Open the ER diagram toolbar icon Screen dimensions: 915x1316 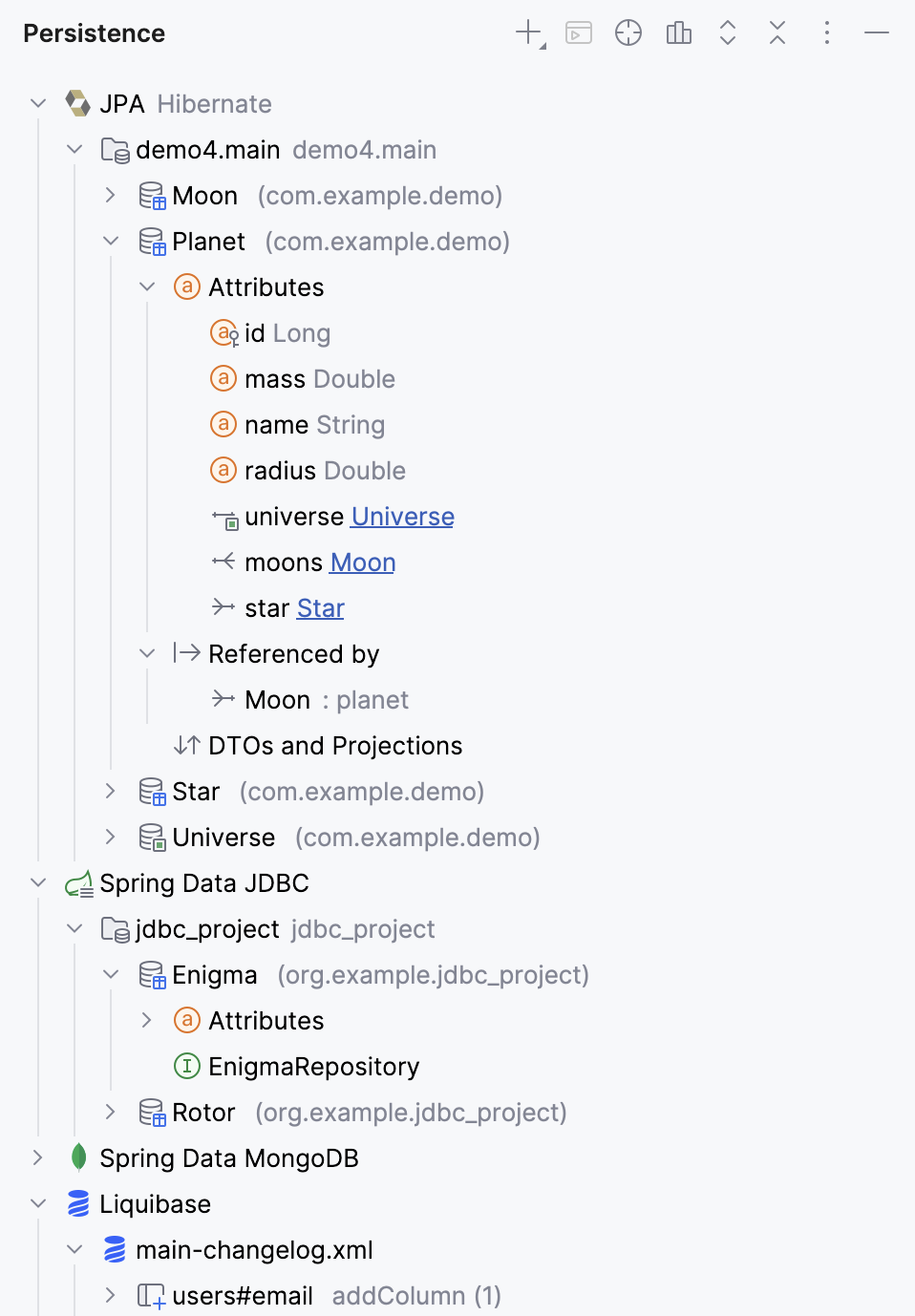click(x=678, y=32)
